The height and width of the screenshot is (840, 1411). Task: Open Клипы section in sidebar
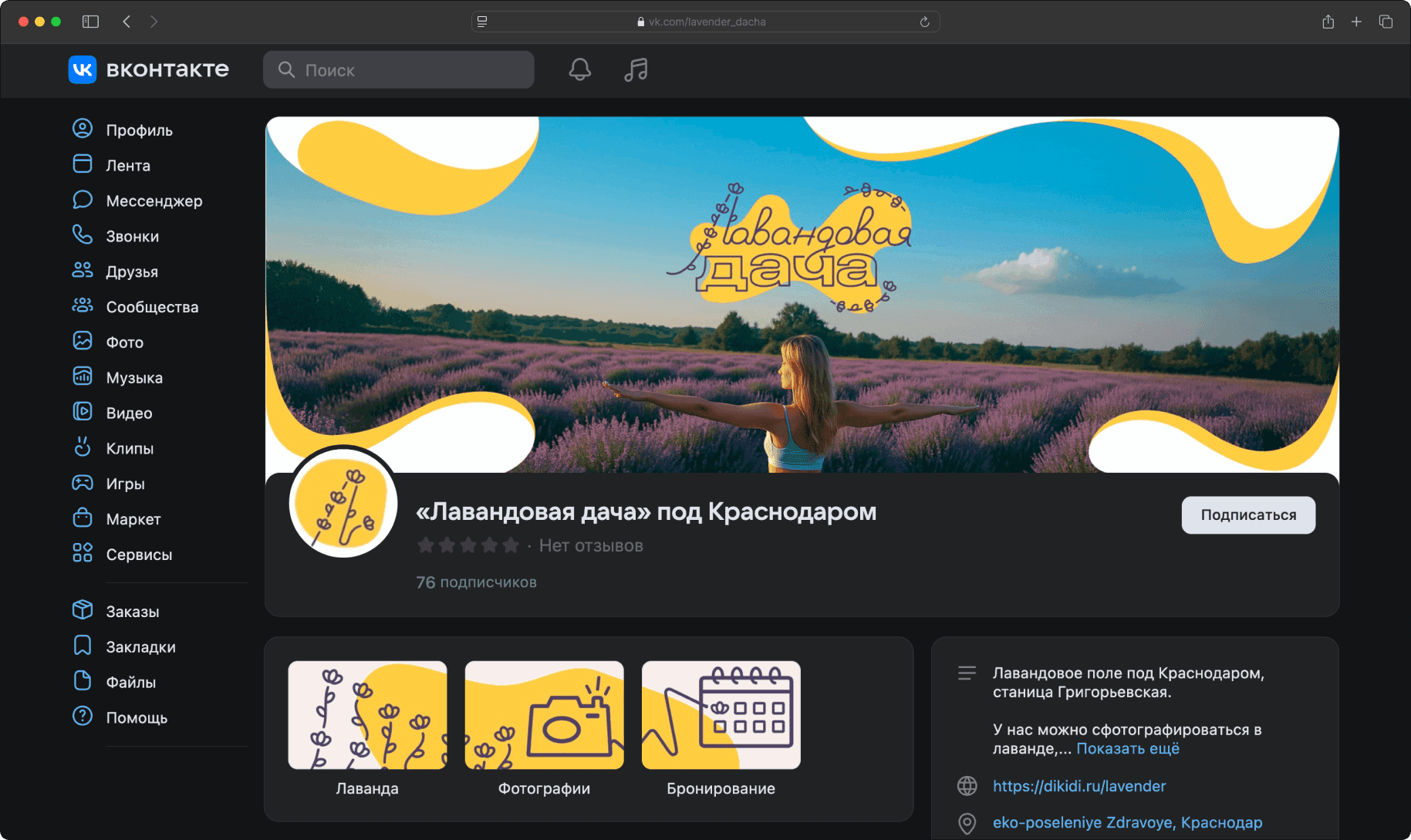click(130, 449)
